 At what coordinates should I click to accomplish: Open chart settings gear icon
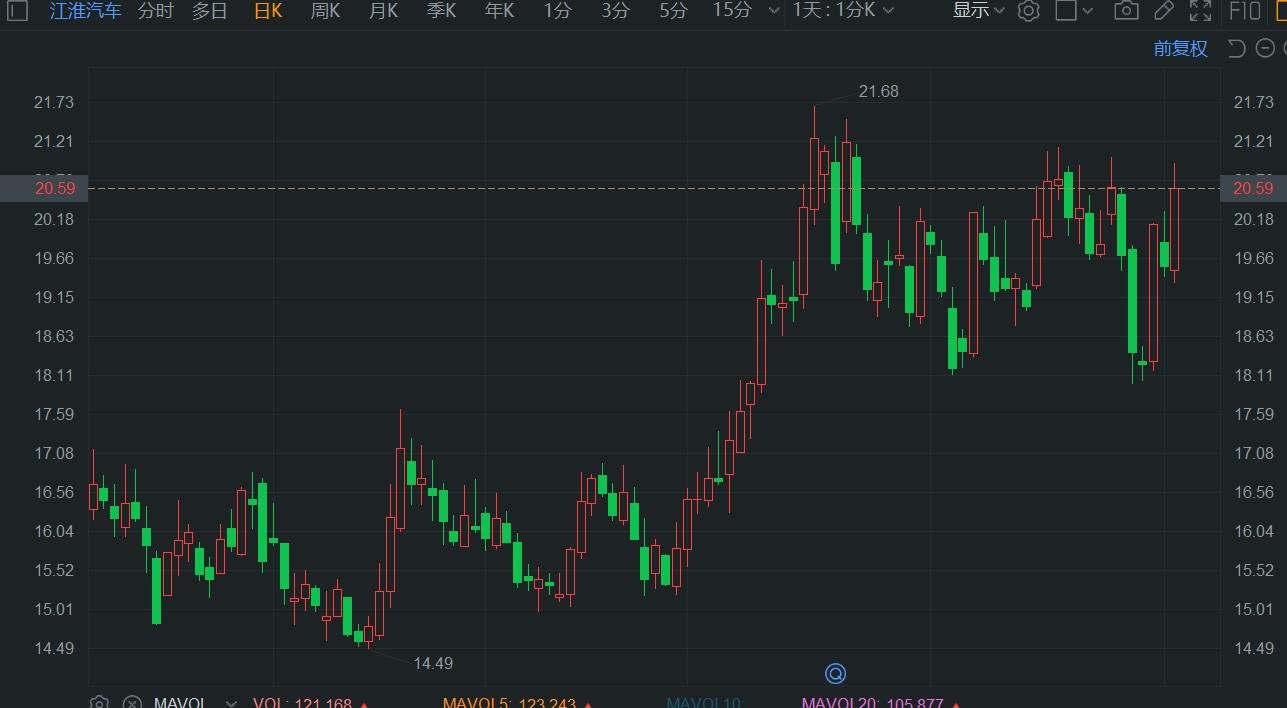(x=1028, y=11)
